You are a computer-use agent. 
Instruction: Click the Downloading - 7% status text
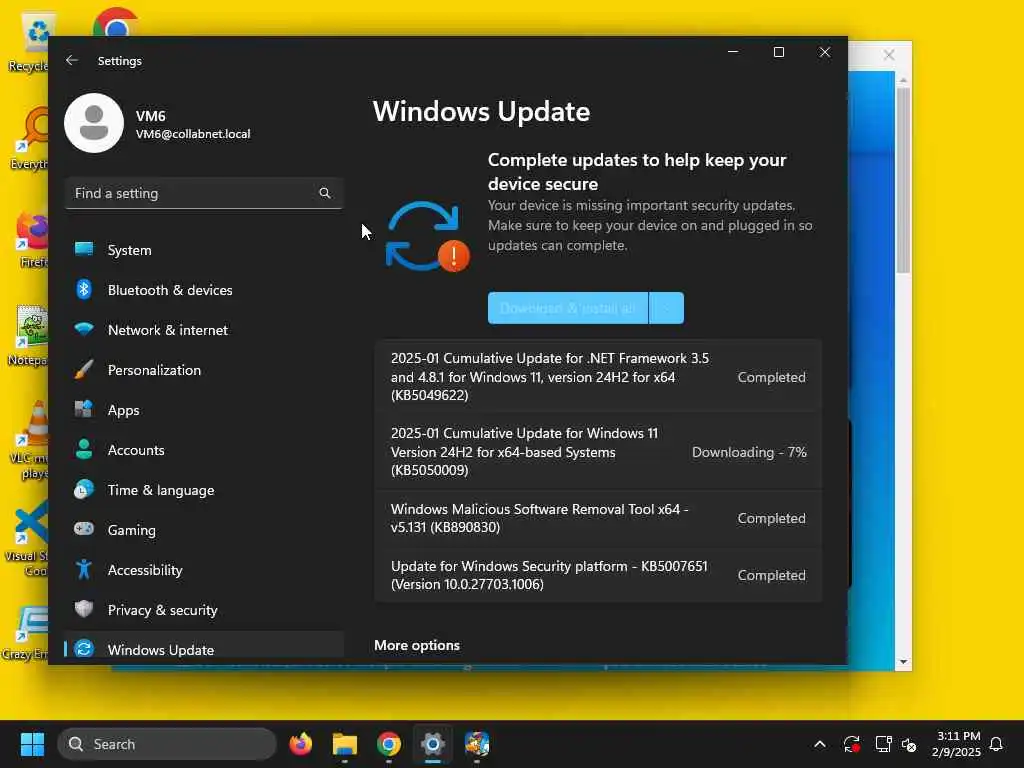coord(749,452)
